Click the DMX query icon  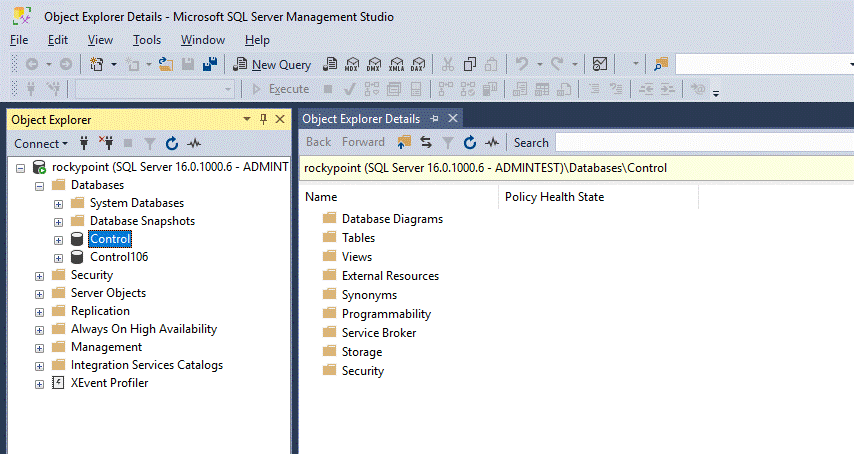[x=374, y=64]
